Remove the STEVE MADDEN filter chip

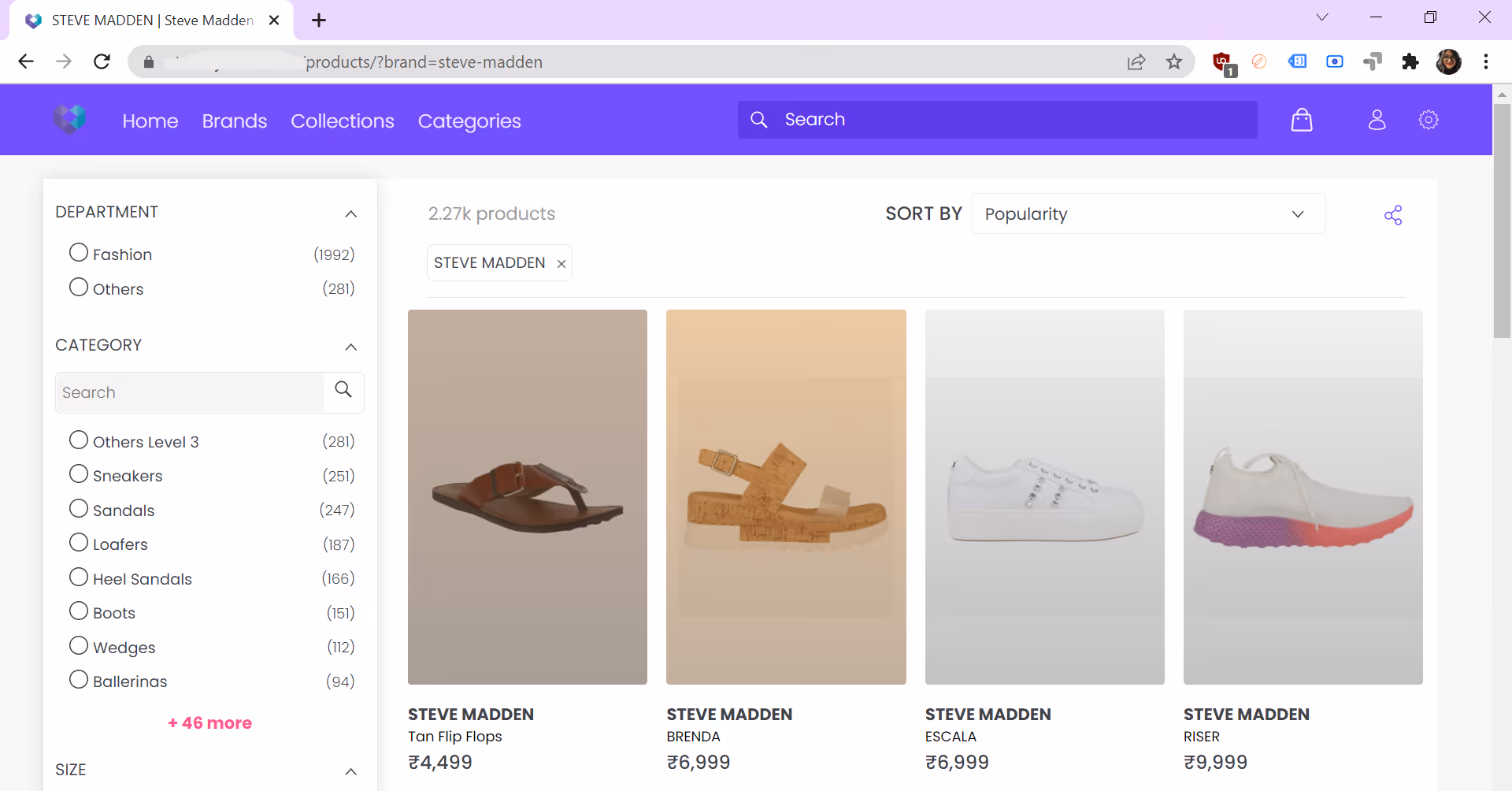(x=561, y=264)
